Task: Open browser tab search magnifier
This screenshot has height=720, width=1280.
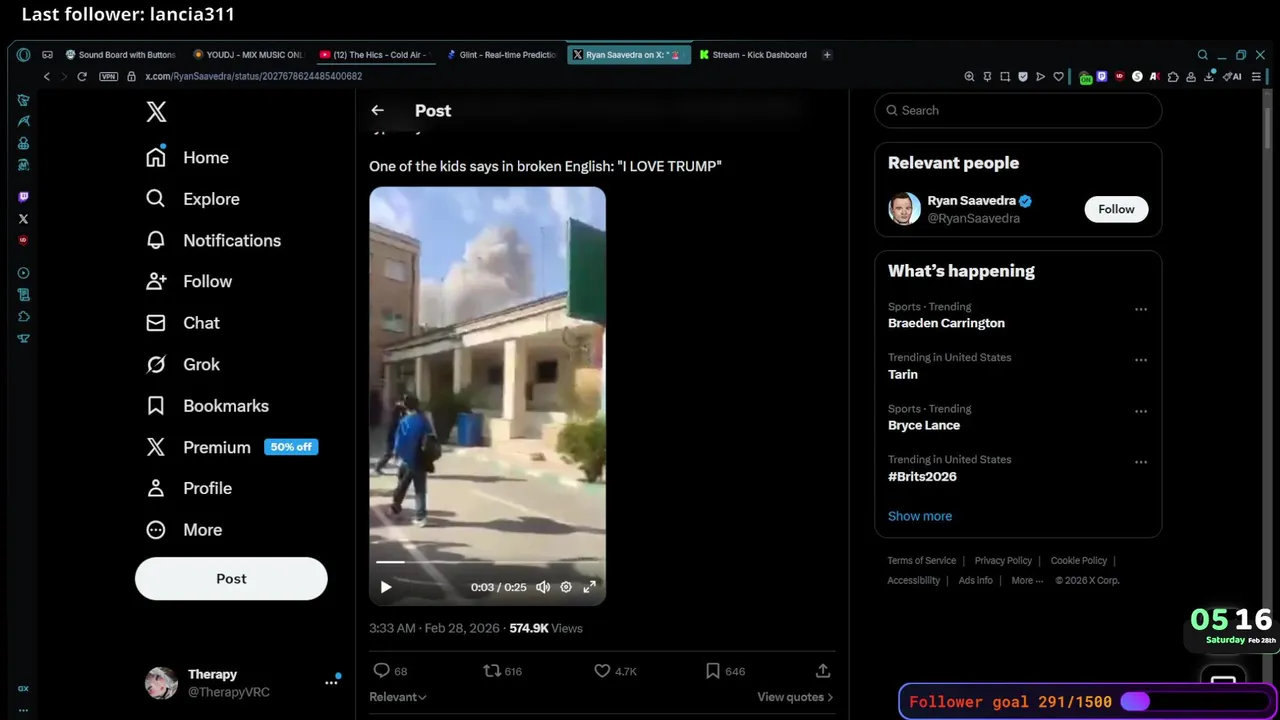Action: (x=1203, y=55)
